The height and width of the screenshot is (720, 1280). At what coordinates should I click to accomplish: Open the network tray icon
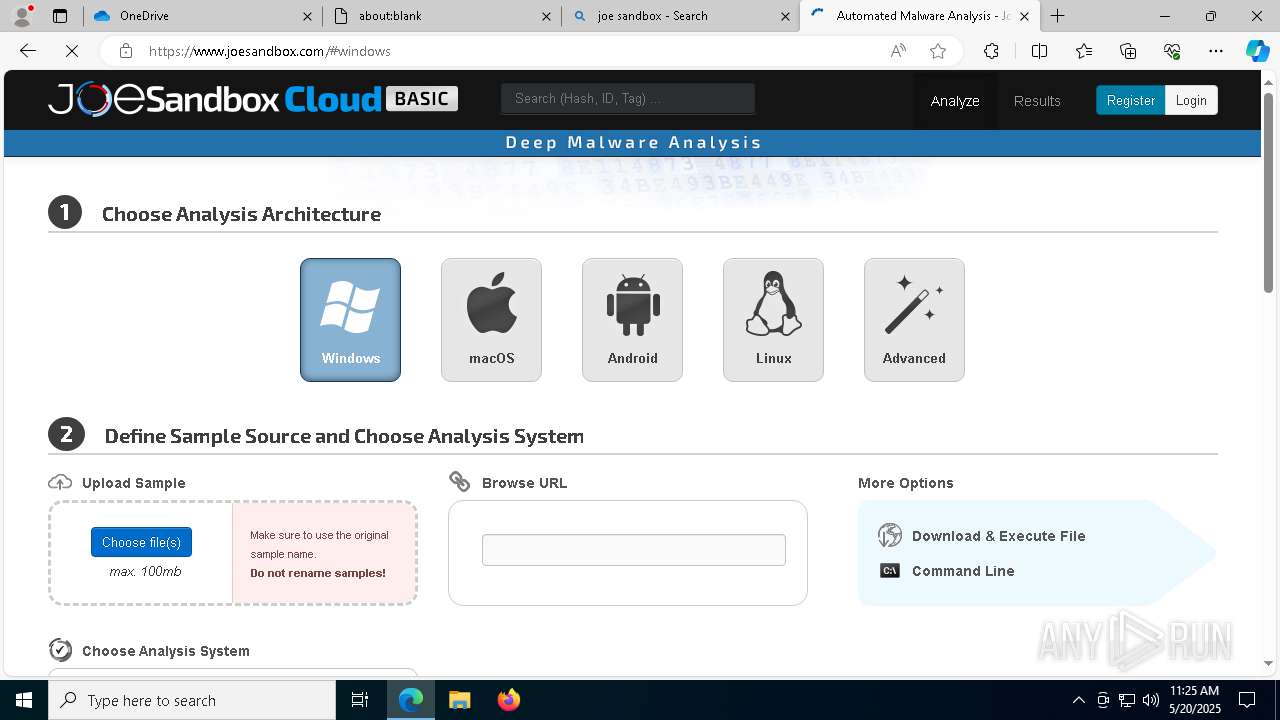point(1126,700)
